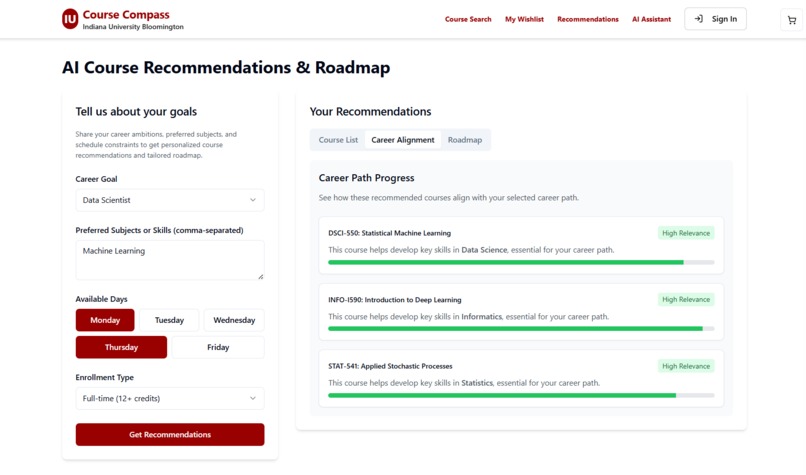Click Get Recommendations button
806x475 pixels.
[170, 434]
